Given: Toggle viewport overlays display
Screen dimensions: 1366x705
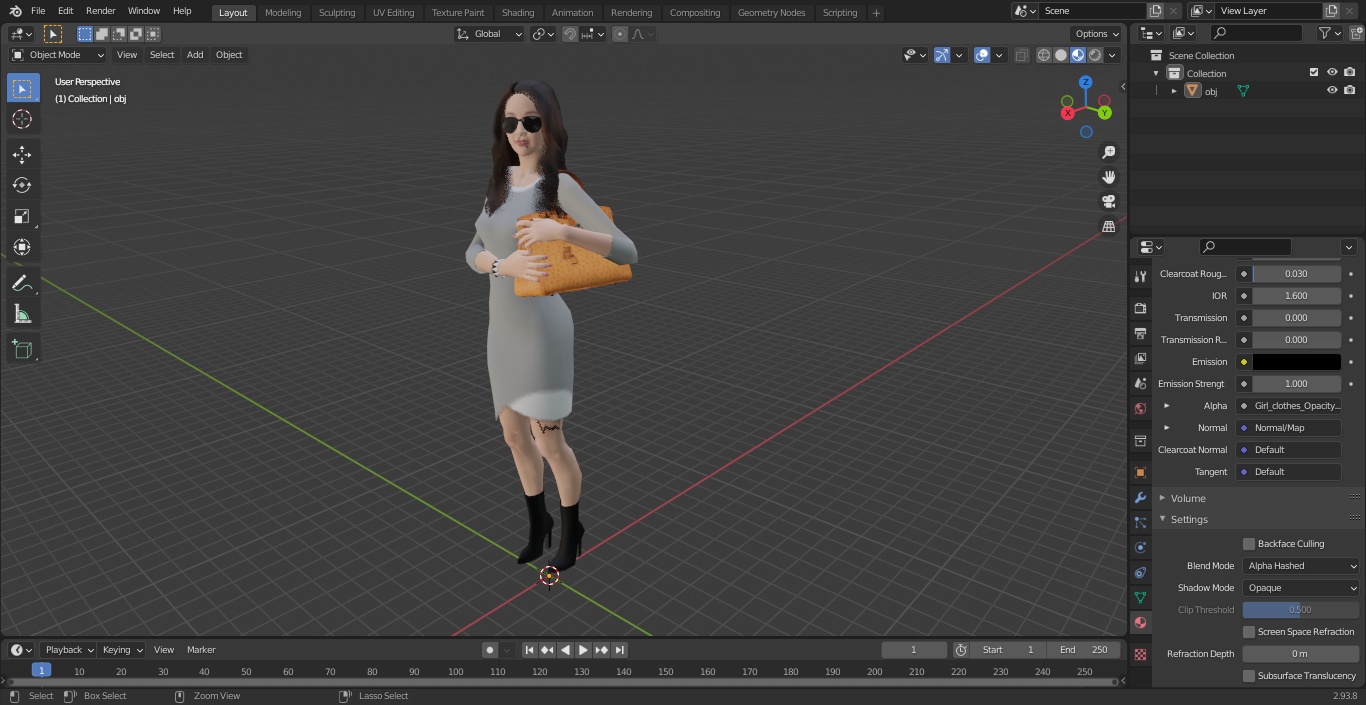Looking at the screenshot, I should coord(982,55).
